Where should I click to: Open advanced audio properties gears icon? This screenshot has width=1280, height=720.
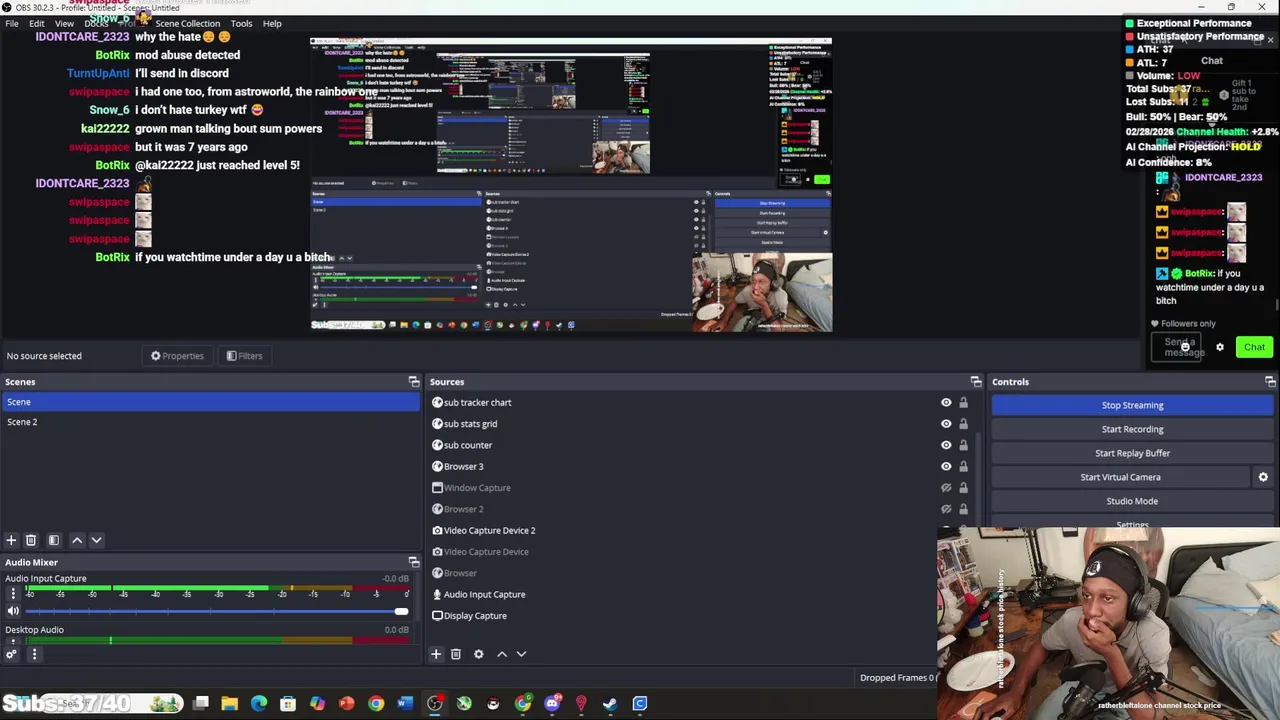[11, 655]
